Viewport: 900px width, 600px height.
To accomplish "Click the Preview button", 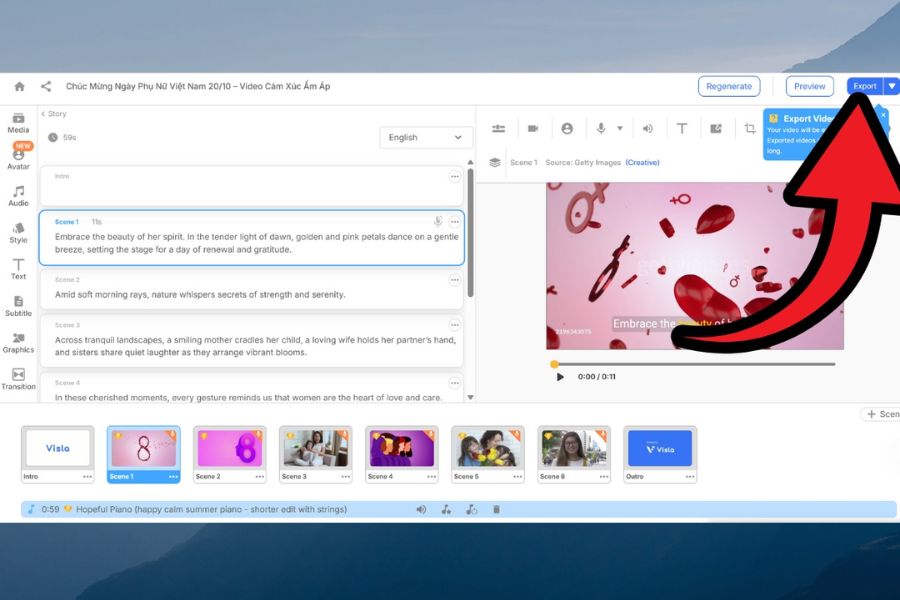I will coord(809,87).
